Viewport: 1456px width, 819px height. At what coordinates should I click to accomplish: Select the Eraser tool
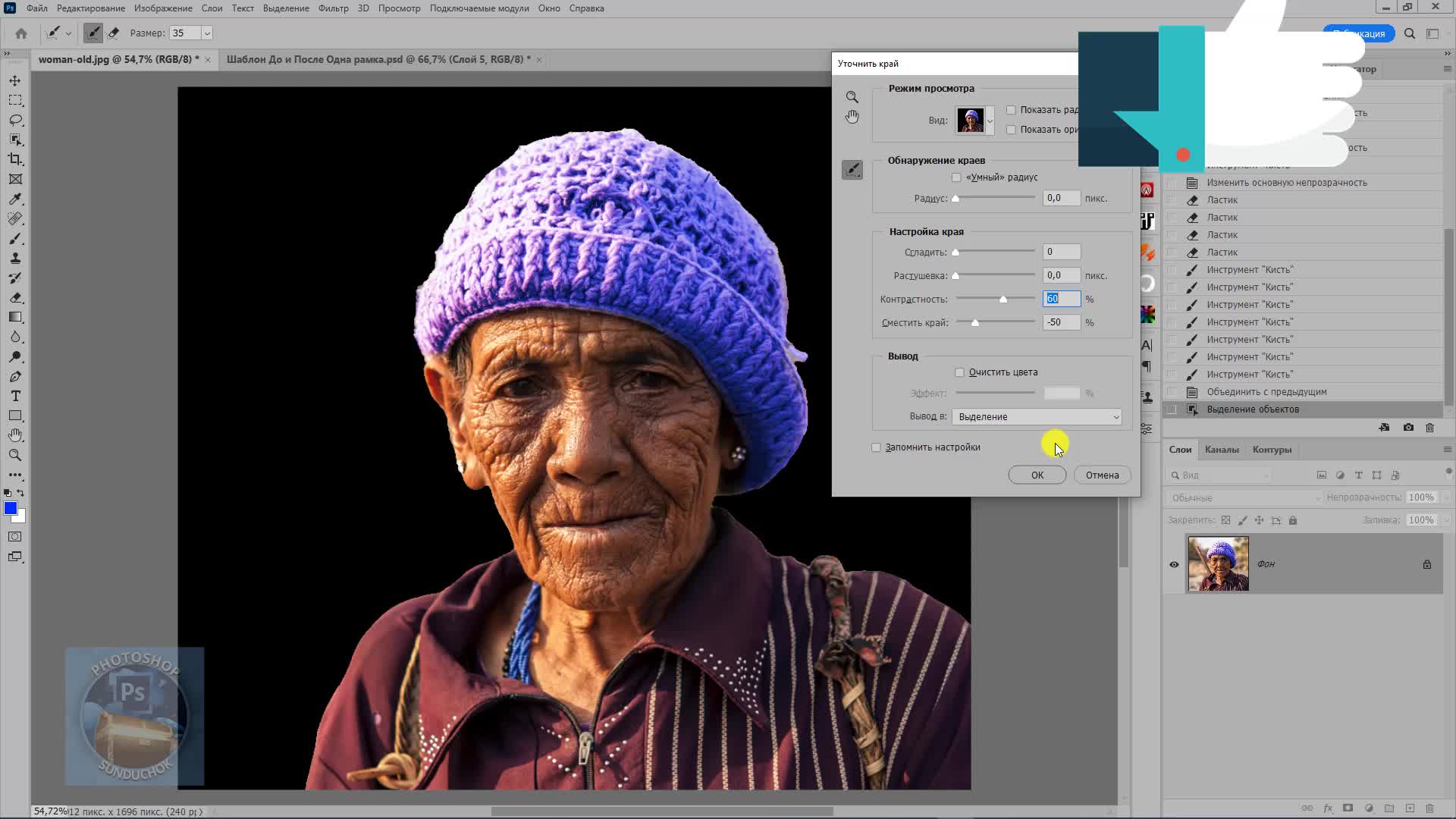15,297
